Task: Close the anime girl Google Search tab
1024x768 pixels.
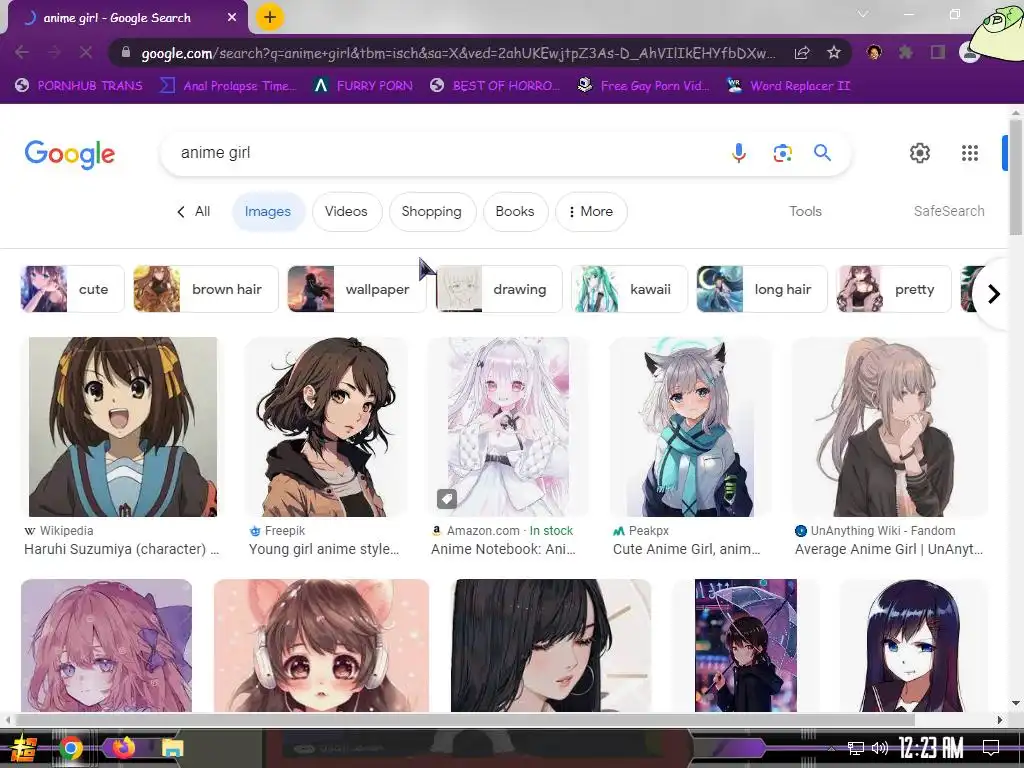Action: tap(232, 18)
